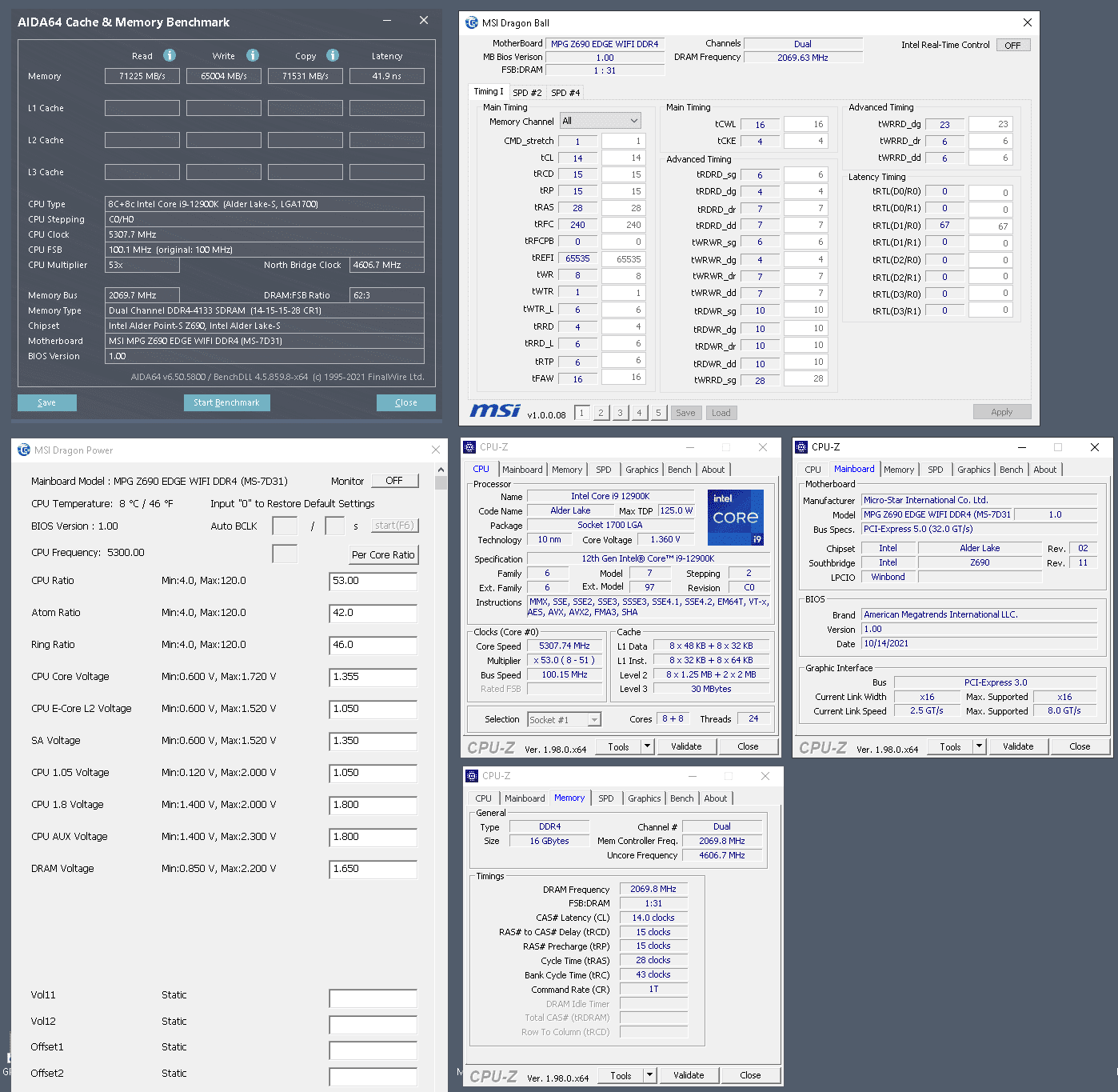Click the Memory Latency value 41.9 ns
The width and height of the screenshot is (1118, 1092).
(387, 76)
